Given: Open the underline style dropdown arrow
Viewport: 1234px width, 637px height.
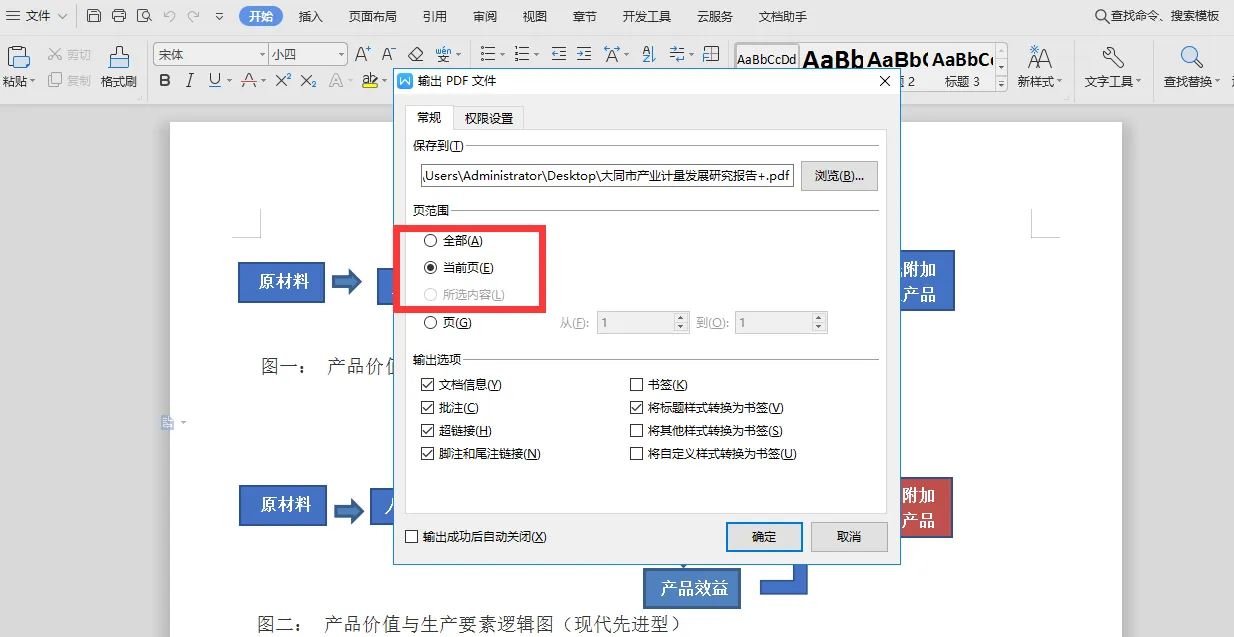Looking at the screenshot, I should click(228, 81).
